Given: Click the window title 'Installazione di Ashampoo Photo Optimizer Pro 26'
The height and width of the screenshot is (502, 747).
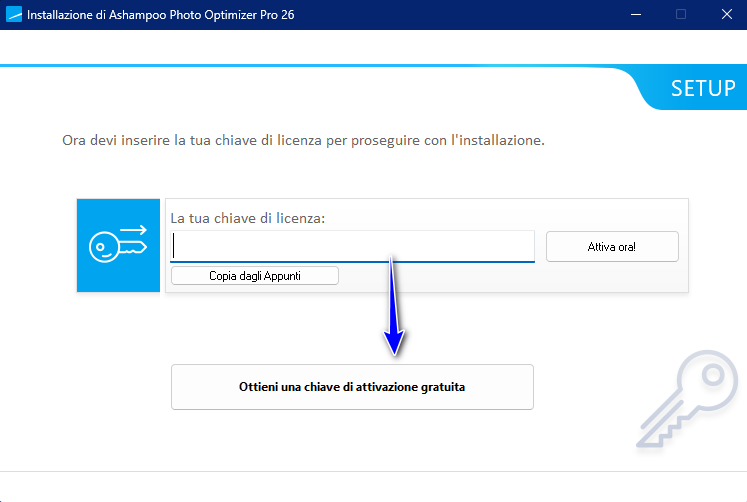Looking at the screenshot, I should tap(161, 15).
